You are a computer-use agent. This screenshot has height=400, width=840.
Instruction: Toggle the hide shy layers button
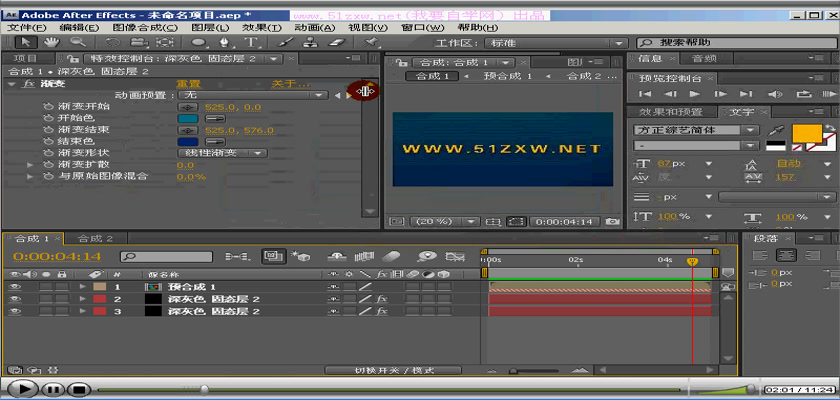coord(336,256)
